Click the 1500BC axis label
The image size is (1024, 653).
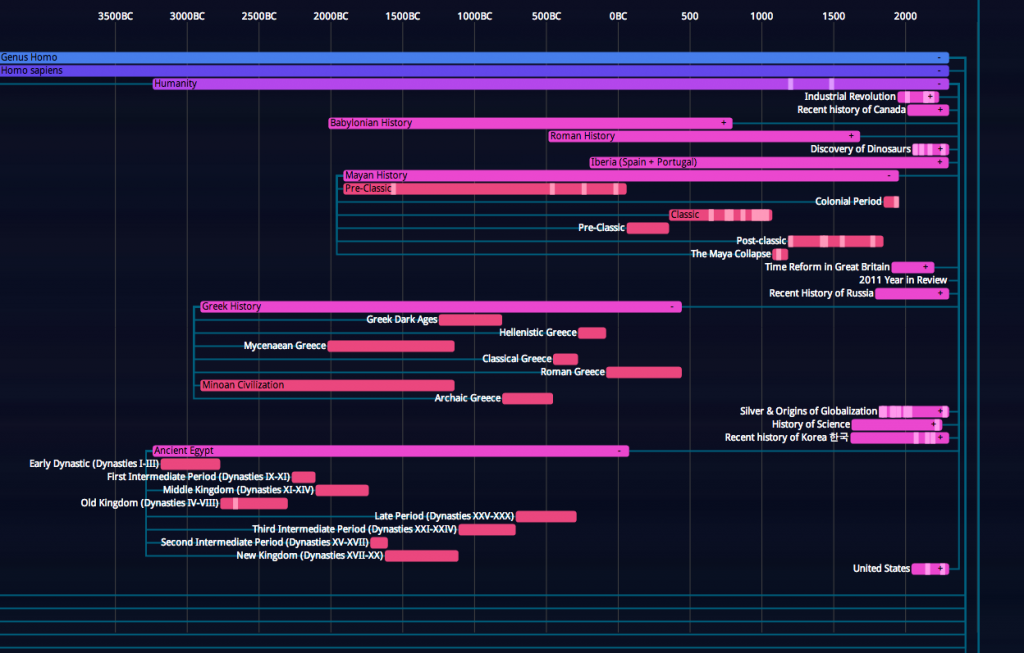403,16
